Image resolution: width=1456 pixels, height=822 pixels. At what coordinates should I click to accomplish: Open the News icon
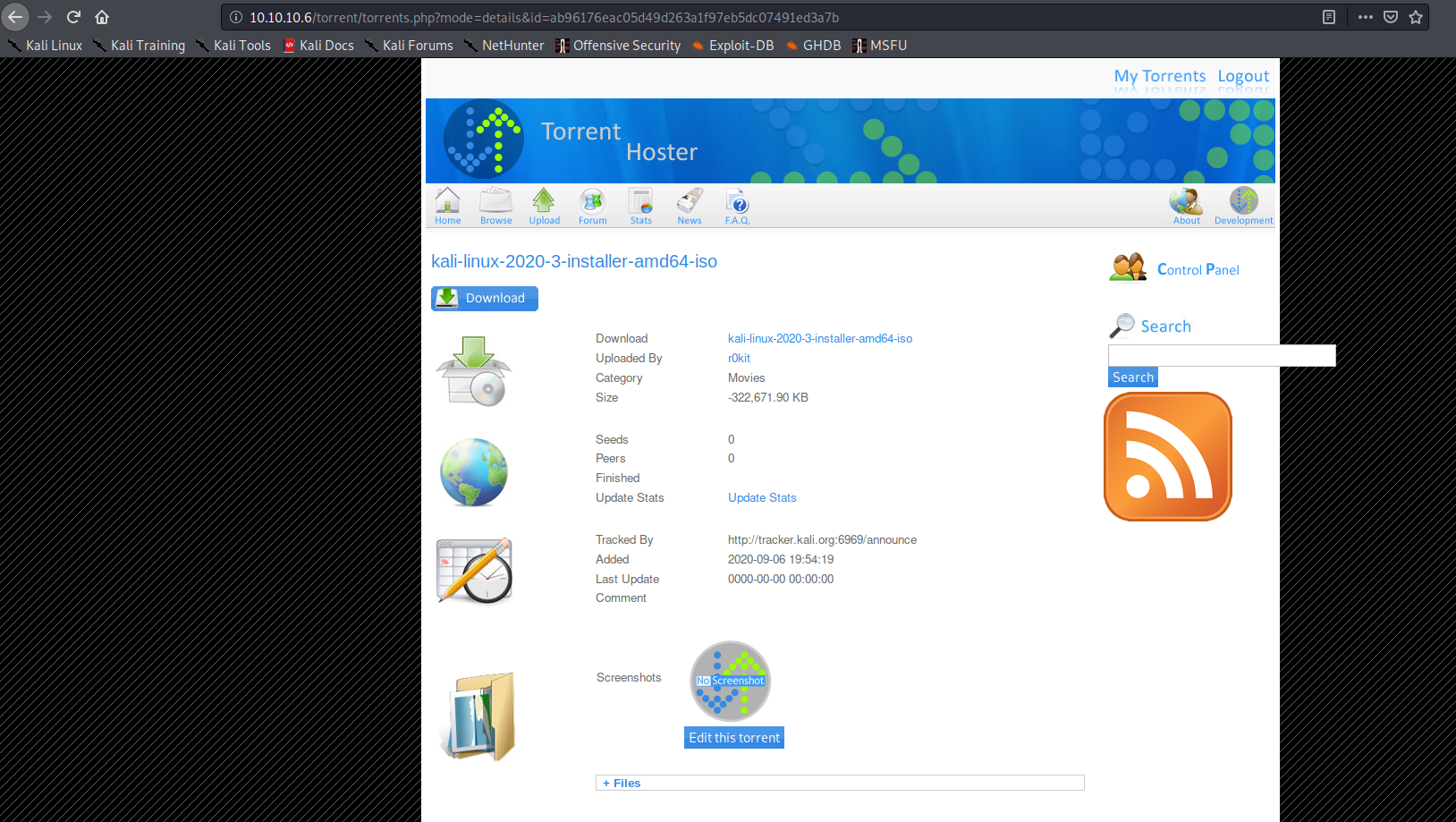point(689,206)
